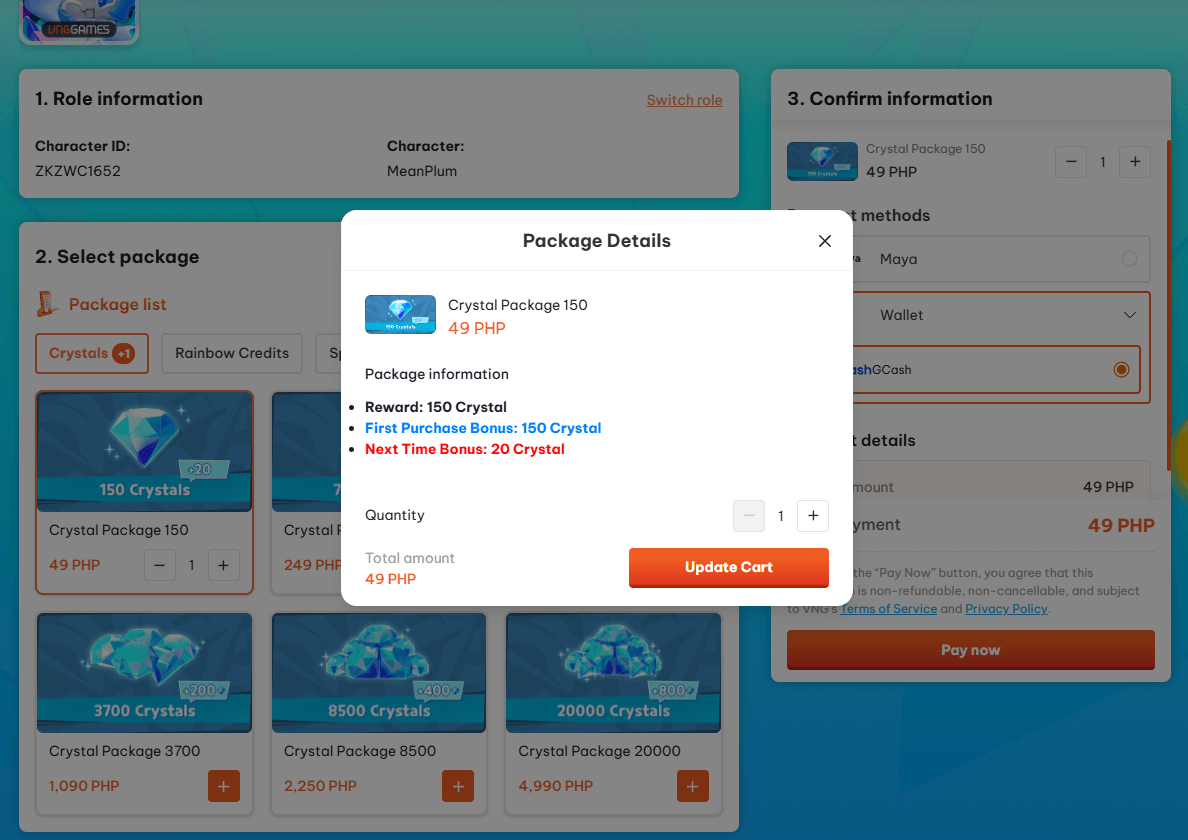The height and width of the screenshot is (840, 1188).
Task: Switch to the Crystals tab
Action: coord(91,353)
